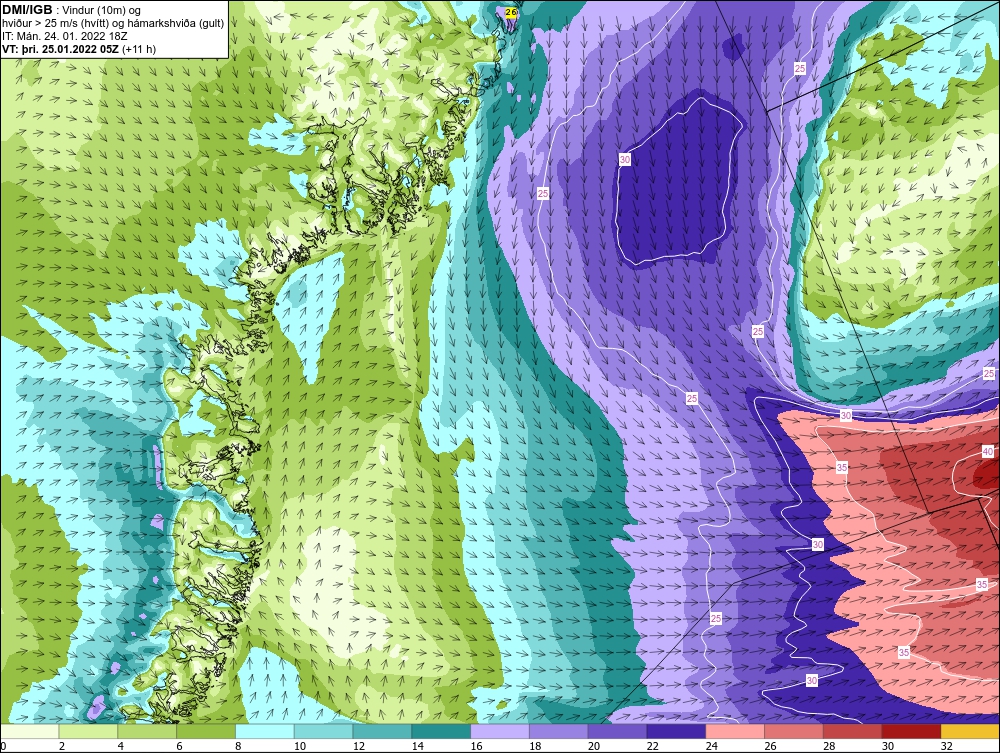The image size is (1000, 753).
Task: Select the 6–8 m/s olive green legend swatch
Action: [206, 731]
